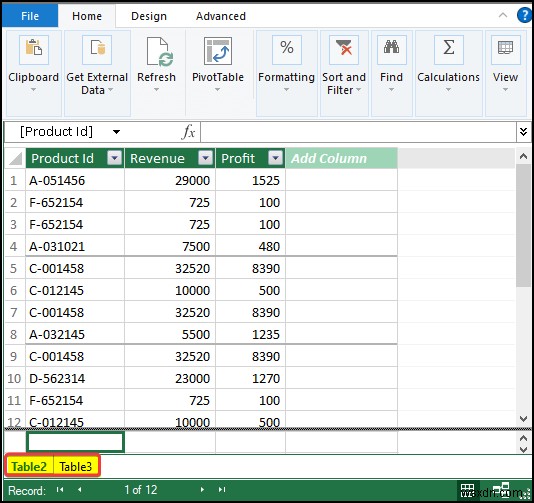
Task: Click the grid scroll down arrow
Action: point(523,419)
